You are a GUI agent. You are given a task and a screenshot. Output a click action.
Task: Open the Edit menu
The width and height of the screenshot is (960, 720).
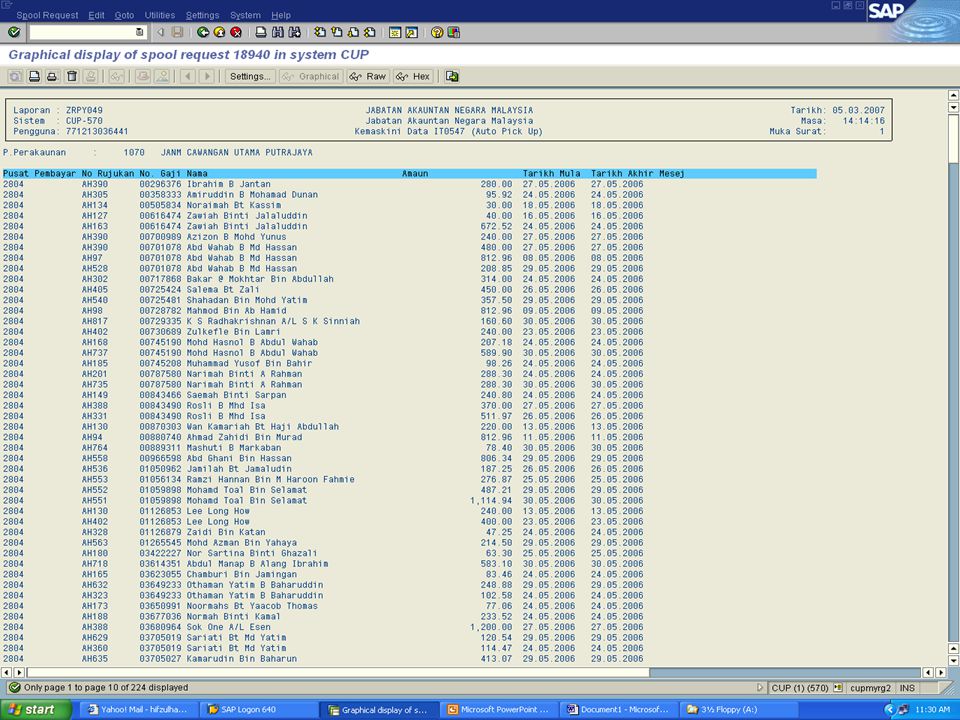96,15
